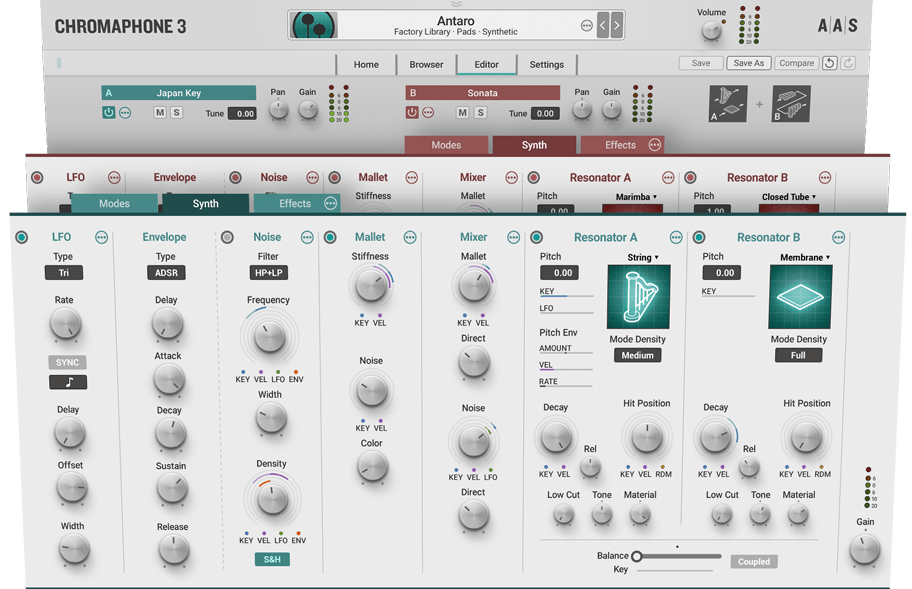Screen dimensions: 912x589
Task: Go to the next preset arrow
Action: coord(617,26)
